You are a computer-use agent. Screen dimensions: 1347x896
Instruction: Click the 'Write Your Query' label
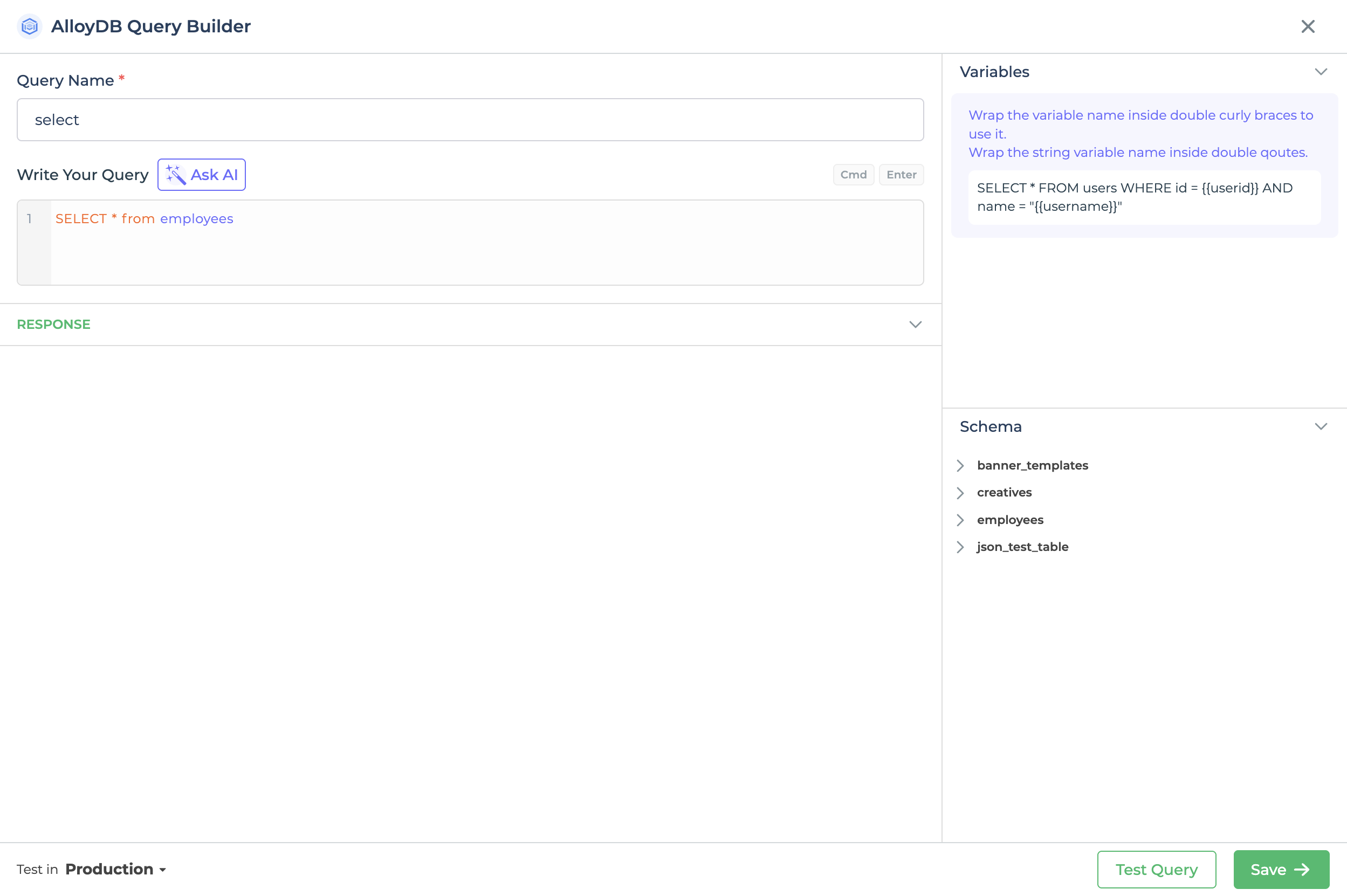coord(83,175)
